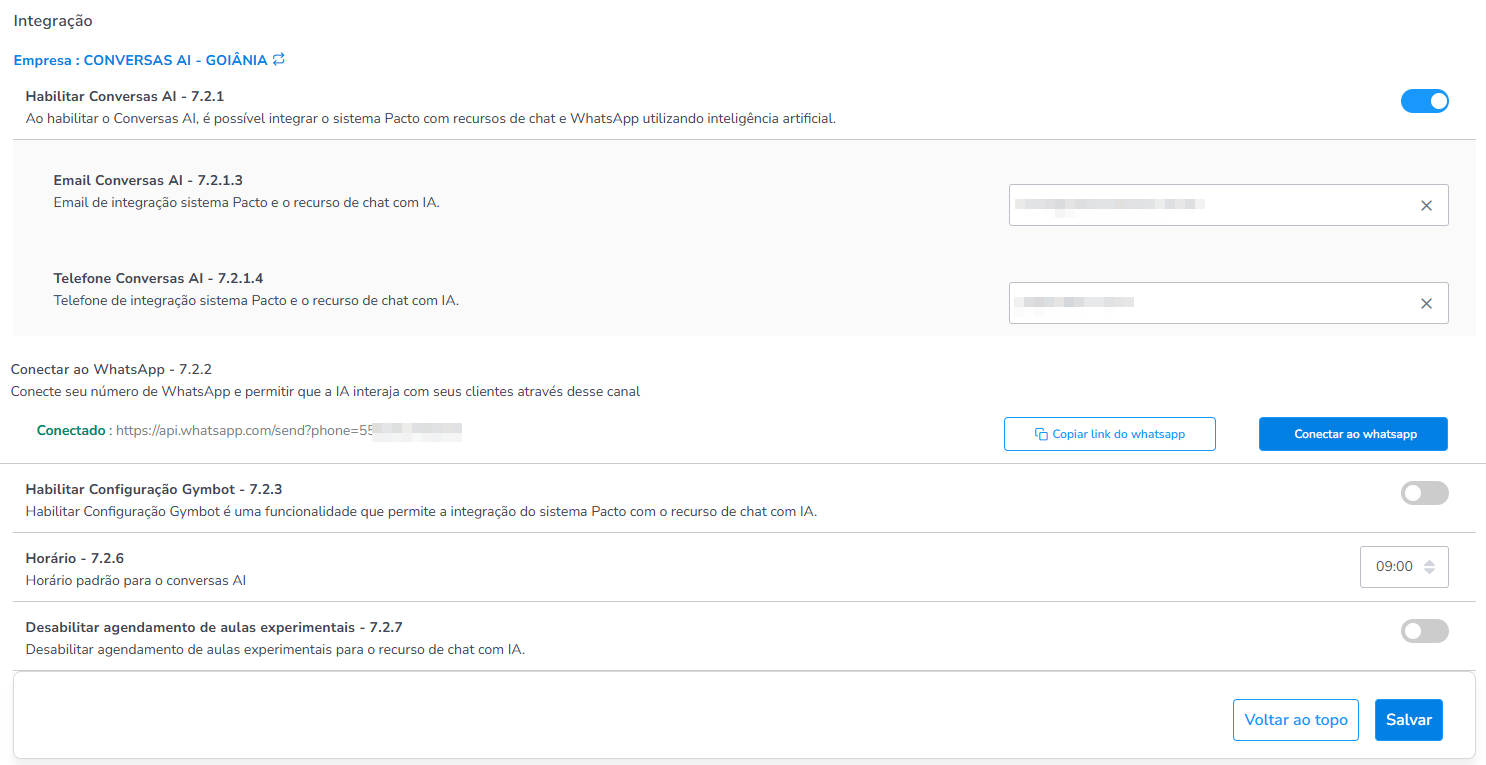The image size is (1486, 765).
Task: Toggle Habilitar Conversas AI switch
Action: [1424, 101]
